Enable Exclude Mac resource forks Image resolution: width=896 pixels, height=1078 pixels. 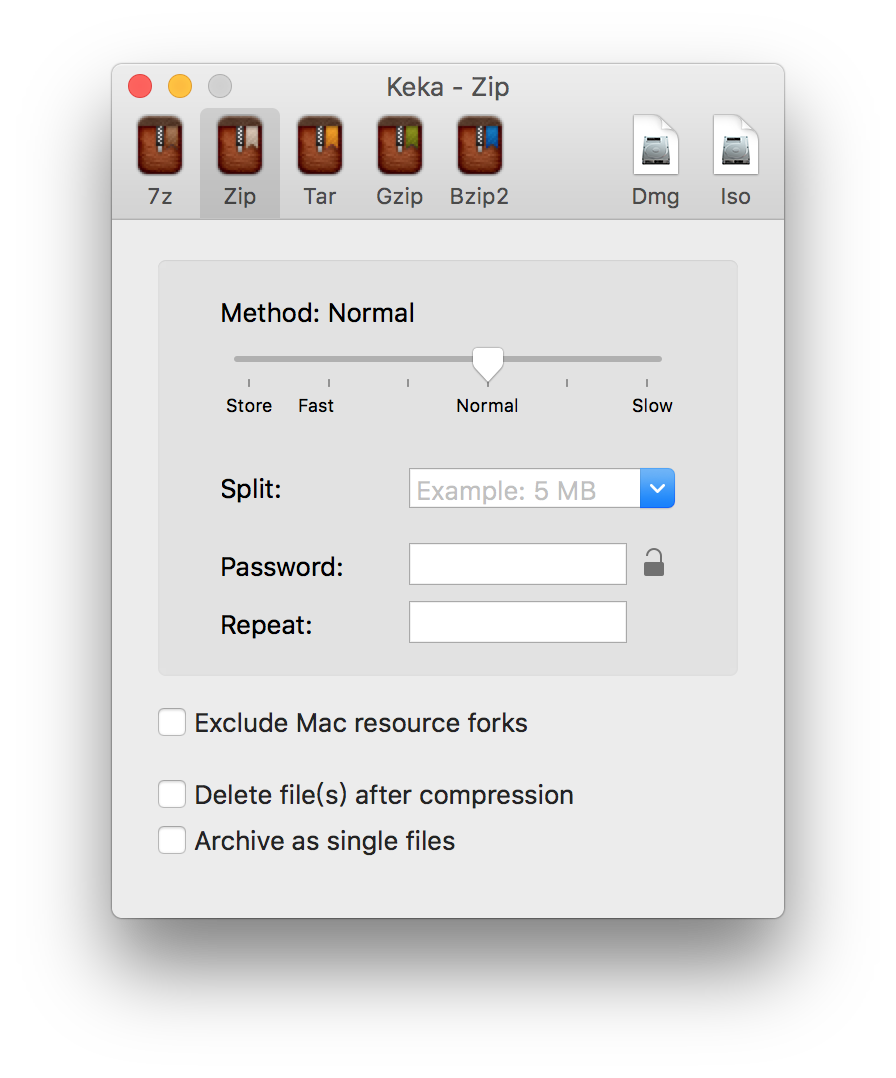click(x=172, y=722)
